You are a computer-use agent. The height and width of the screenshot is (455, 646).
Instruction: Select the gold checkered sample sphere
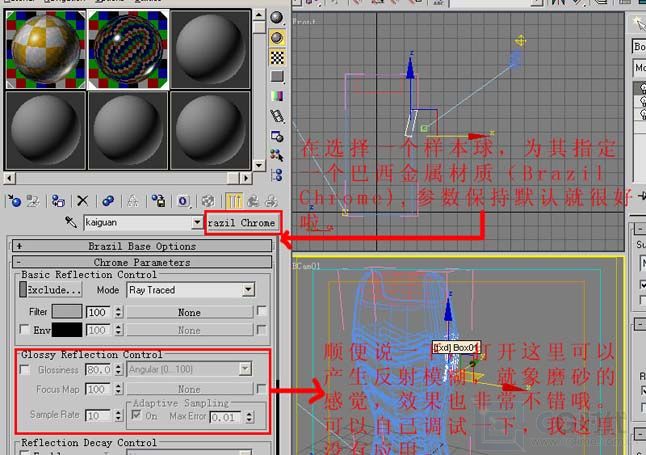45,49
